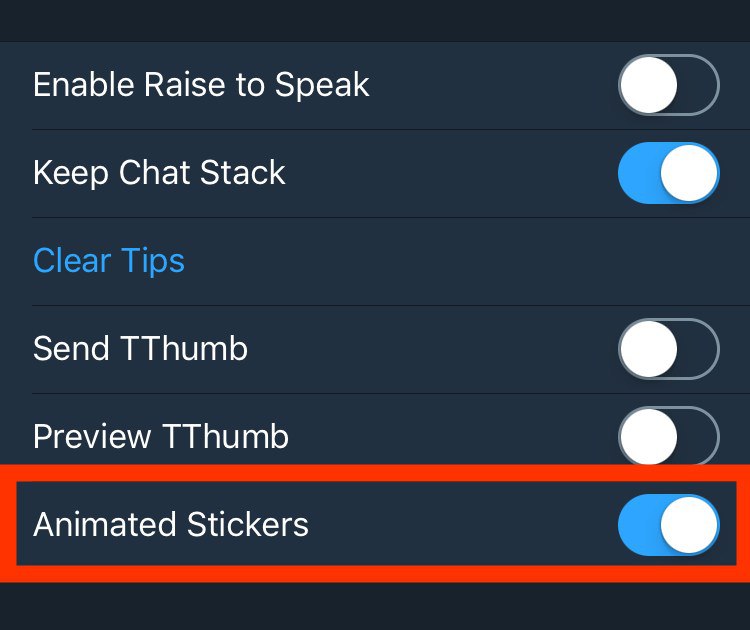
Task: Enable the Send TThumb toggle
Action: tap(668, 349)
